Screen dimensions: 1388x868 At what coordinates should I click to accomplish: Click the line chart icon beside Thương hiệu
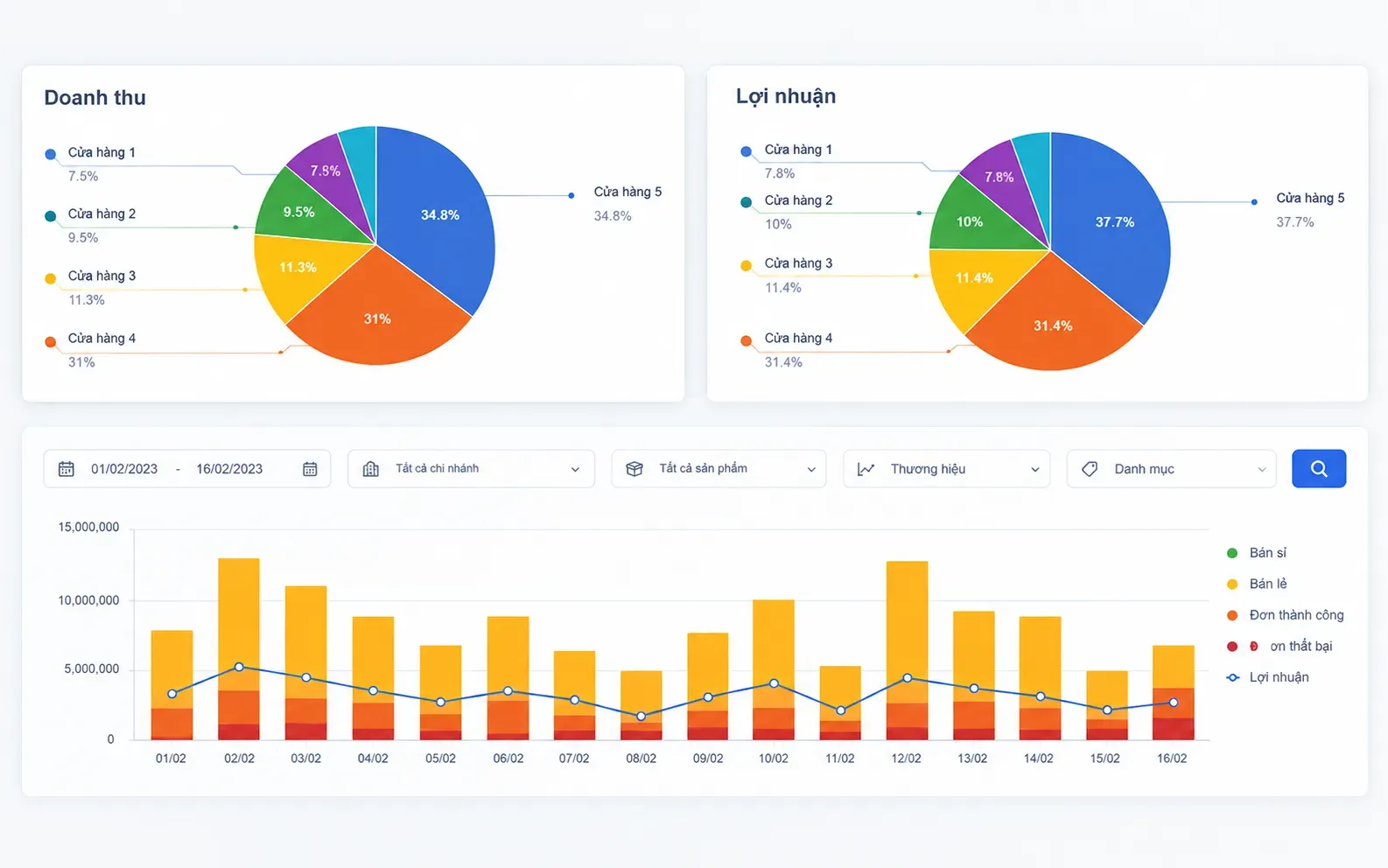pos(866,469)
